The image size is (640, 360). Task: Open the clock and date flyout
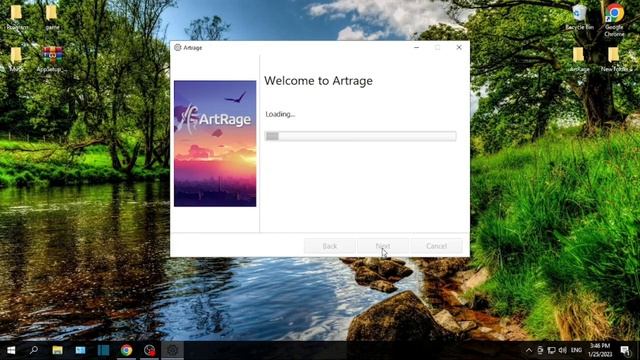(600, 350)
